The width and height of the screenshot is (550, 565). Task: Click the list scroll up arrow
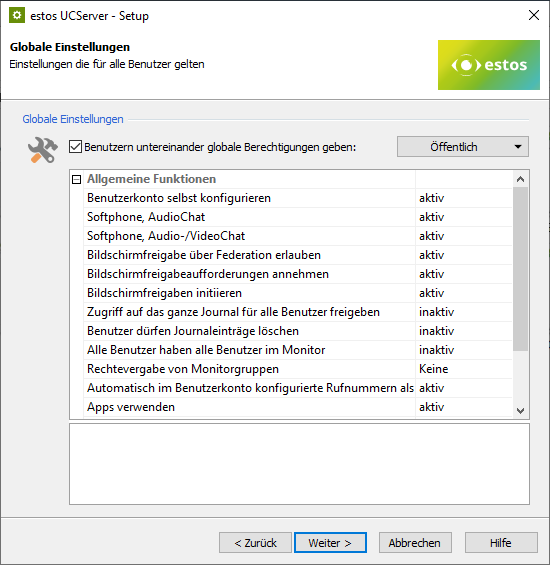pos(520,179)
